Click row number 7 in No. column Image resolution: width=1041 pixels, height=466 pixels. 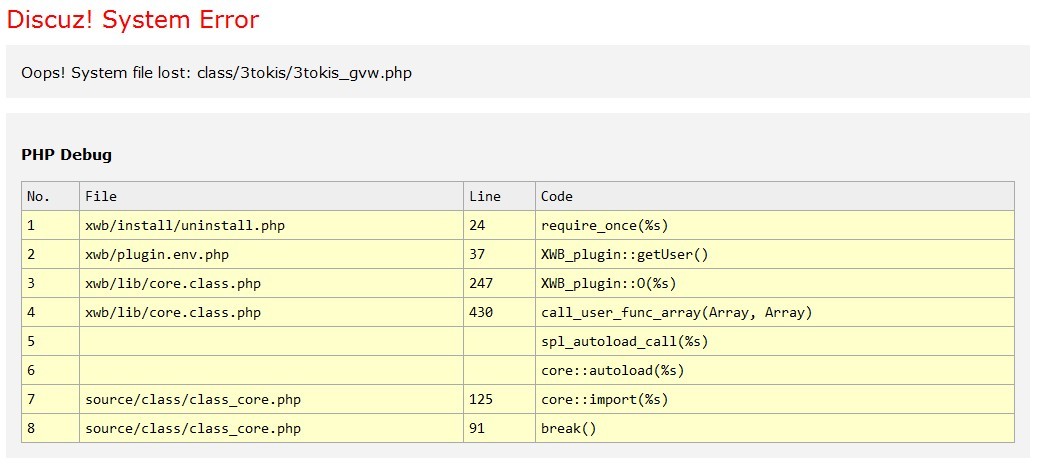point(50,400)
